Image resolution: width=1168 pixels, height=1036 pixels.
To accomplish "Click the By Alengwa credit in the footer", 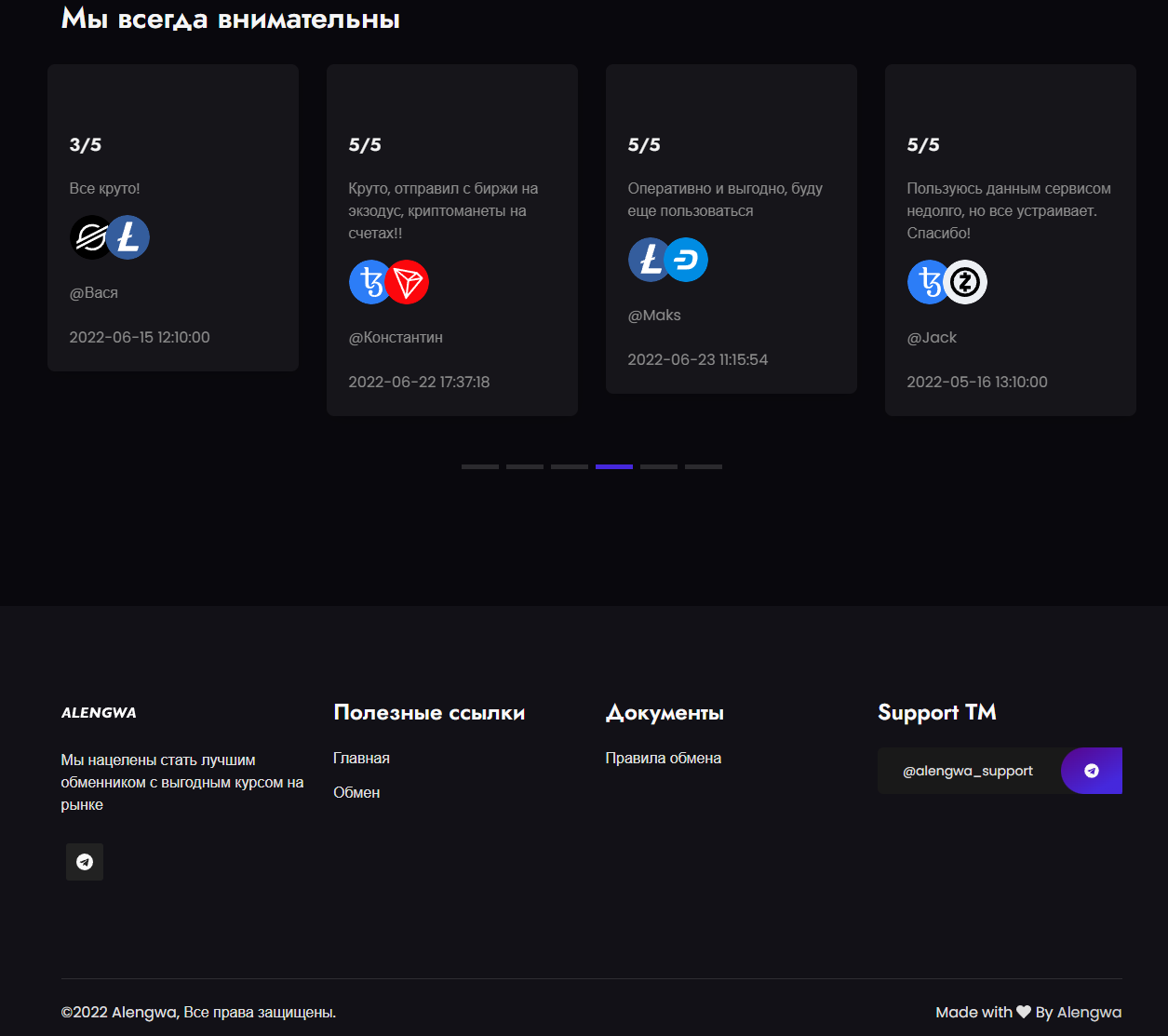I will pos(1079,1012).
